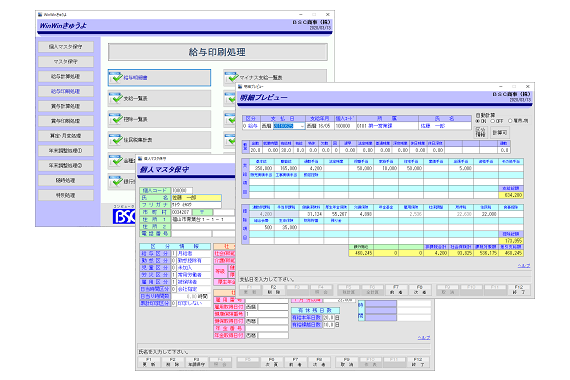Image resolution: width=570 pixels, height=380 pixels.
Task: Select the OFF radio for 自動計算
Action: click(x=493, y=121)
